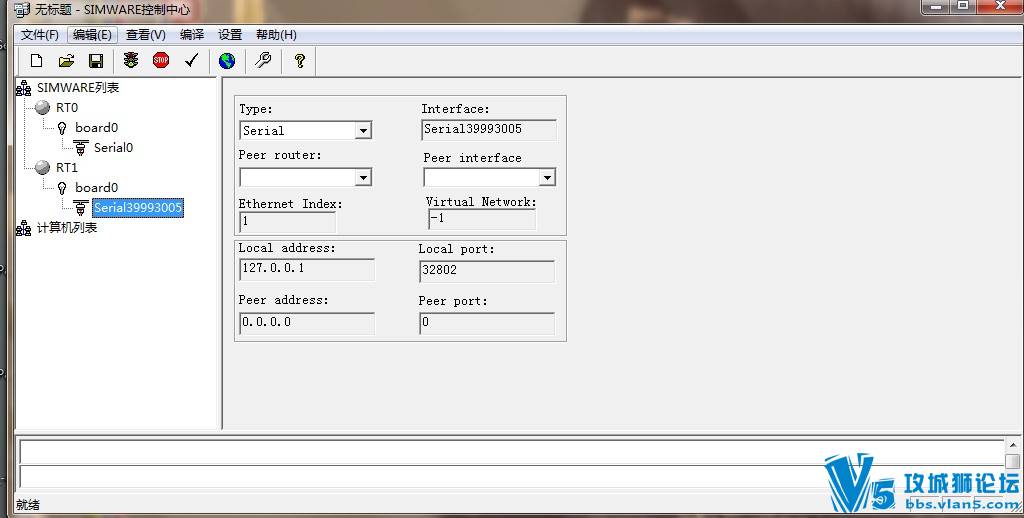1024x518 pixels.
Task: Click the globe toolbar icon
Action: pos(227,61)
